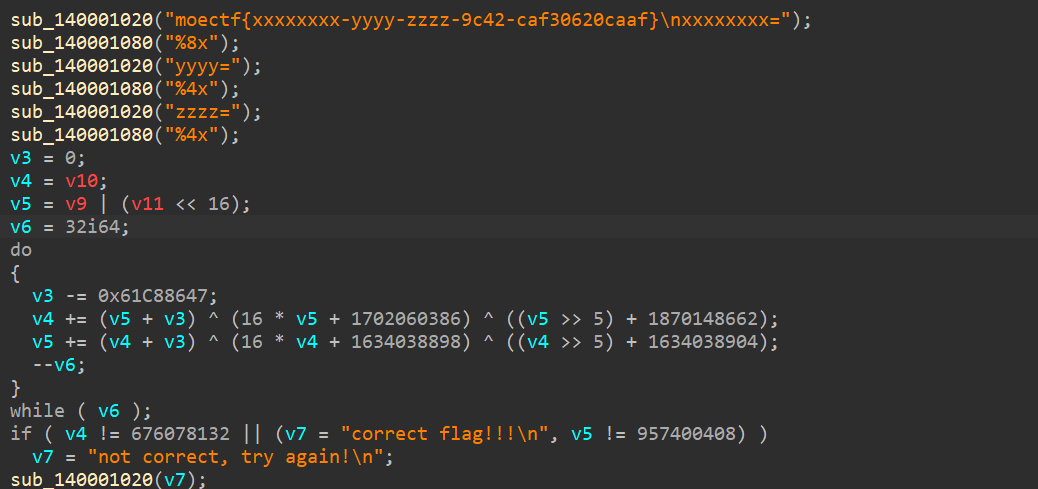Click the constant 1634038898
1038x489 pixels.
point(405,342)
